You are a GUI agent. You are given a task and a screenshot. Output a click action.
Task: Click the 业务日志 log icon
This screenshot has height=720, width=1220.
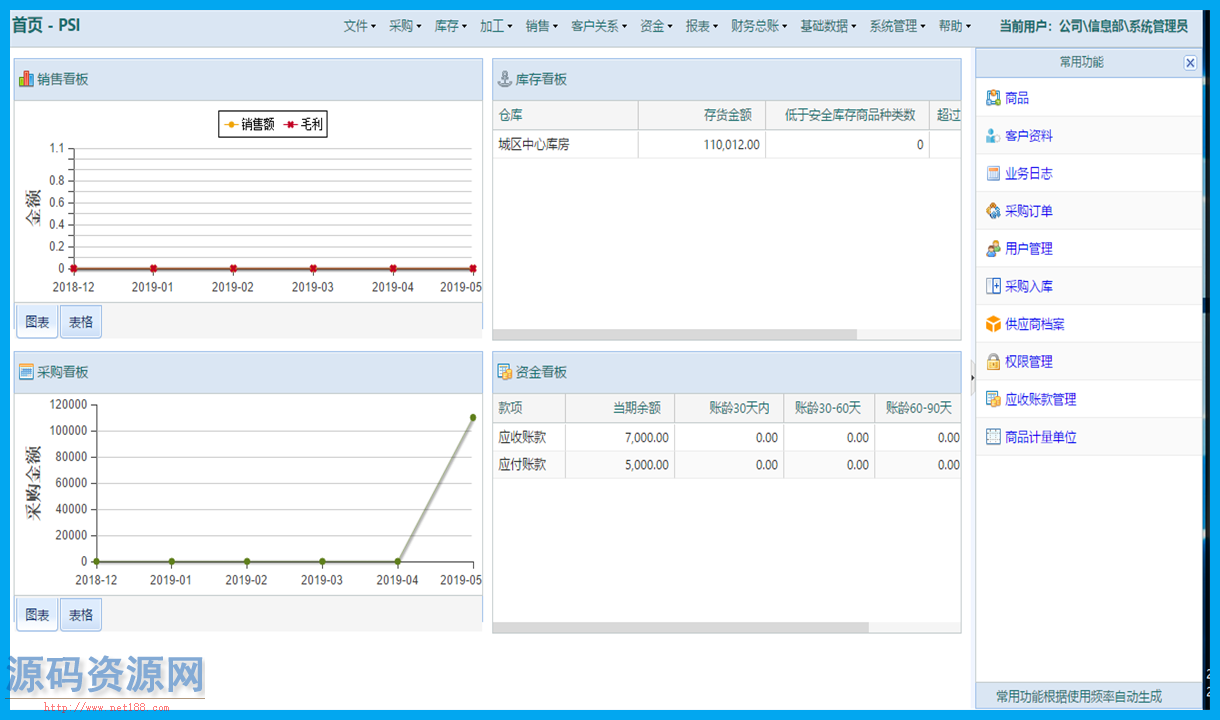(993, 173)
